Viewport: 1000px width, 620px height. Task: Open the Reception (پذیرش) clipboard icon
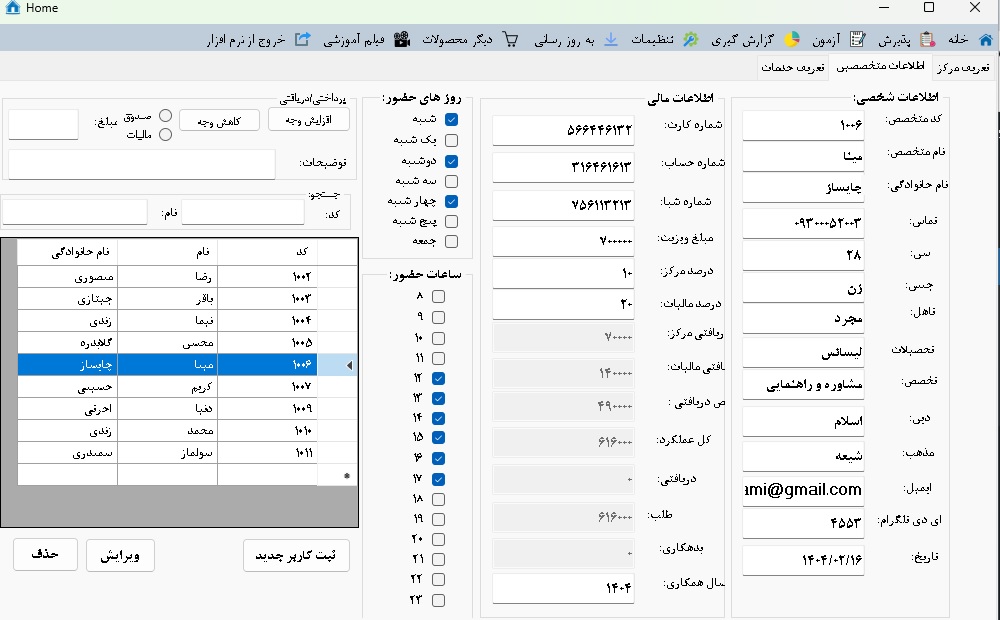pyautogui.click(x=927, y=40)
